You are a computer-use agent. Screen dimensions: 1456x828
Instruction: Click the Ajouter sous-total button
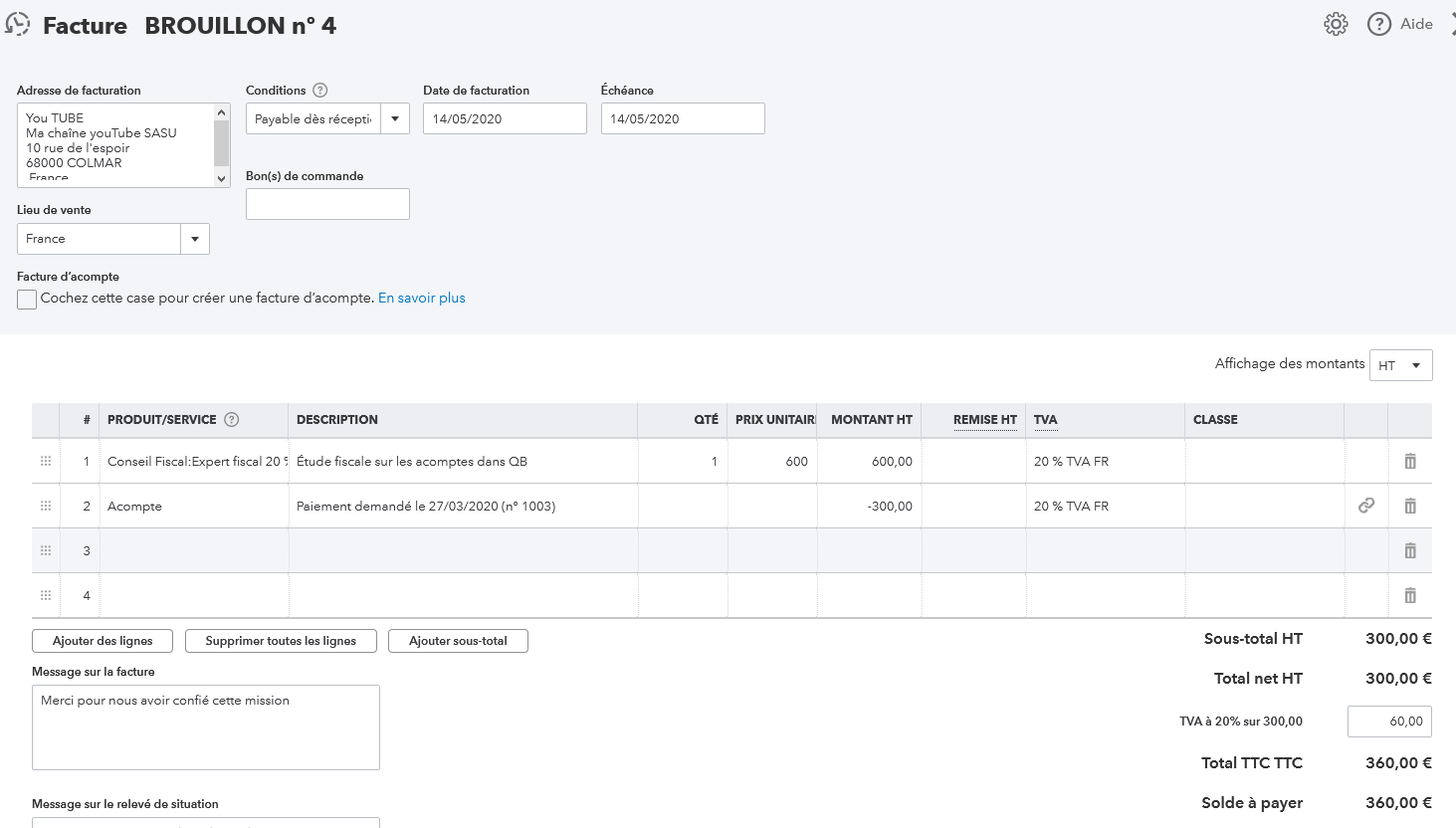pyautogui.click(x=458, y=641)
